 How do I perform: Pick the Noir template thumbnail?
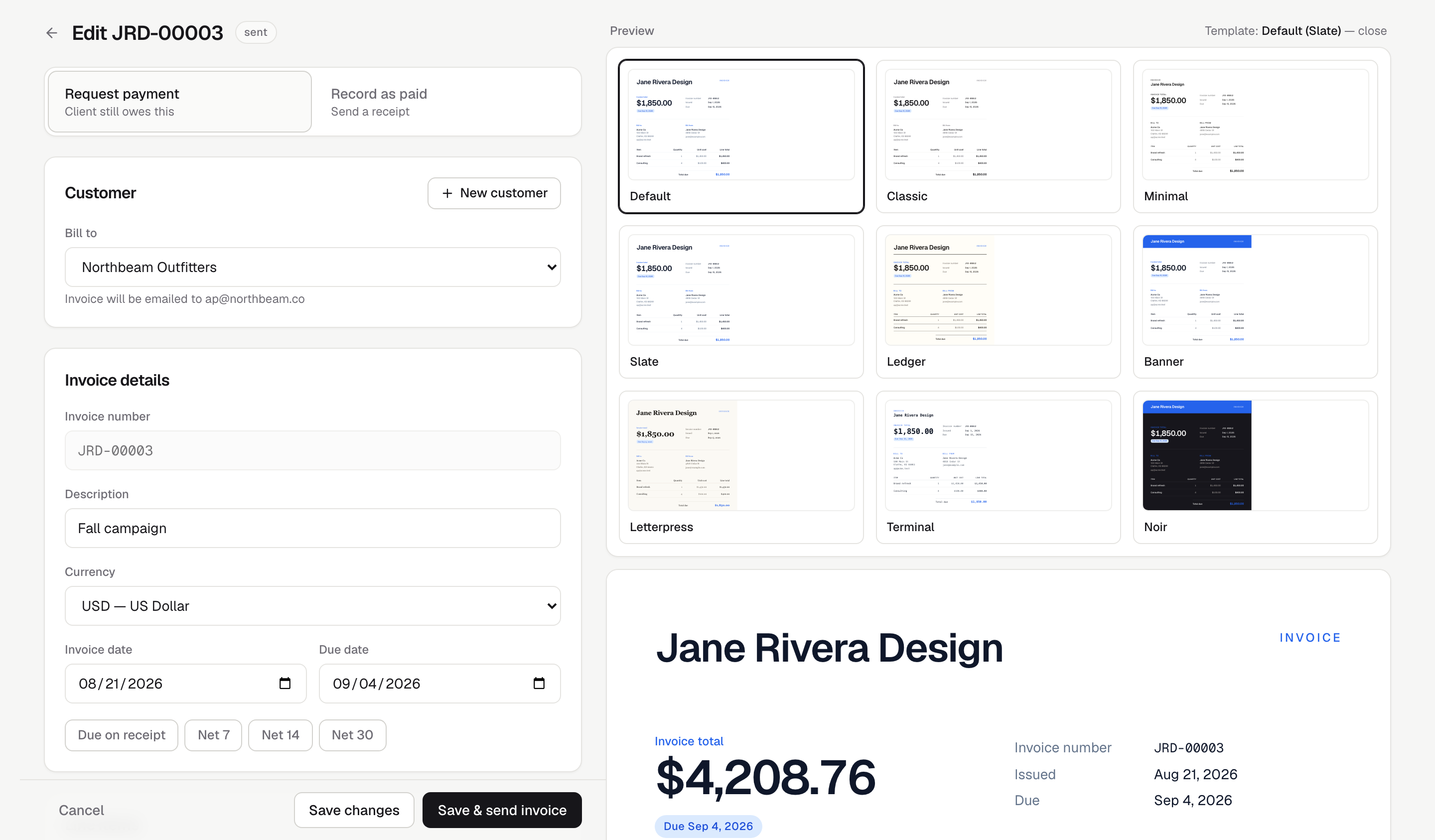coord(1255,467)
